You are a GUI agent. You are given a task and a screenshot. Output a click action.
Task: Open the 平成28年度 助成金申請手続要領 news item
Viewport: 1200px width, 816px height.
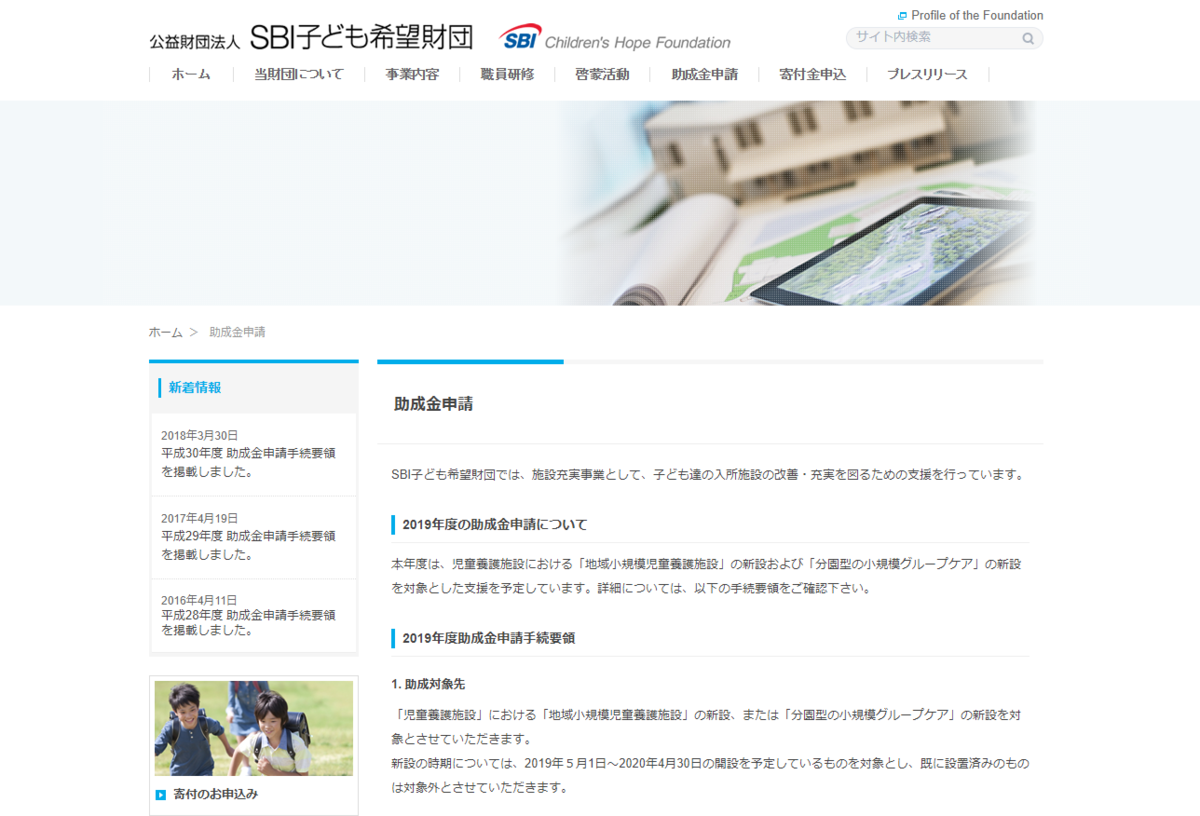248,623
